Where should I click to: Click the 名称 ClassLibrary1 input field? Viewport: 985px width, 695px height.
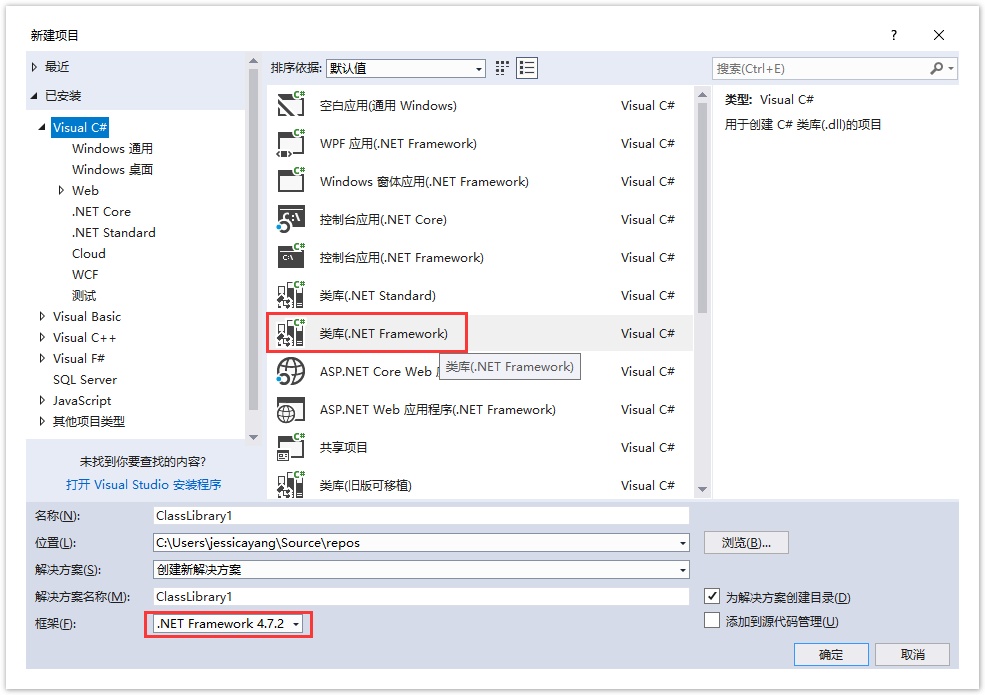(x=420, y=516)
